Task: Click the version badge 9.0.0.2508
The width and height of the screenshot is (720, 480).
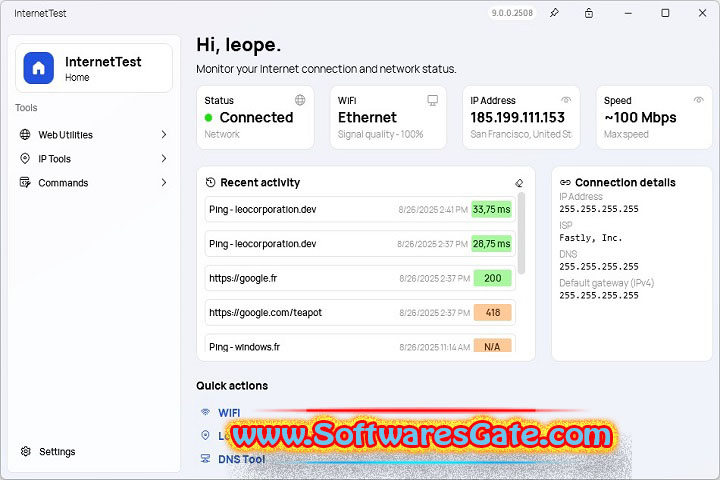Action: point(512,13)
